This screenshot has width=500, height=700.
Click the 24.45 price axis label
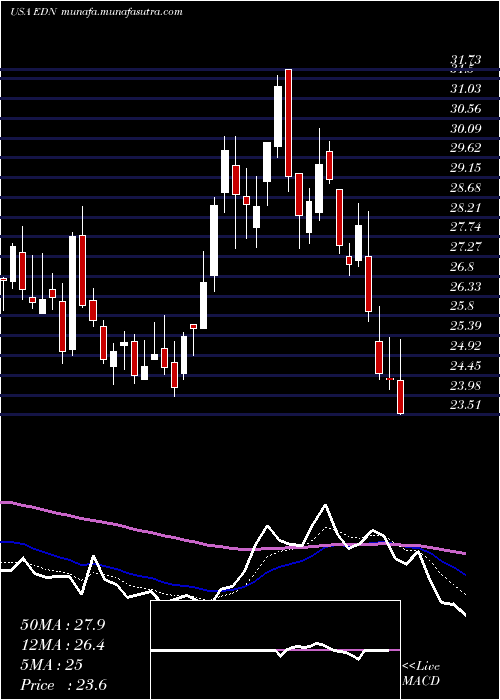(466, 366)
